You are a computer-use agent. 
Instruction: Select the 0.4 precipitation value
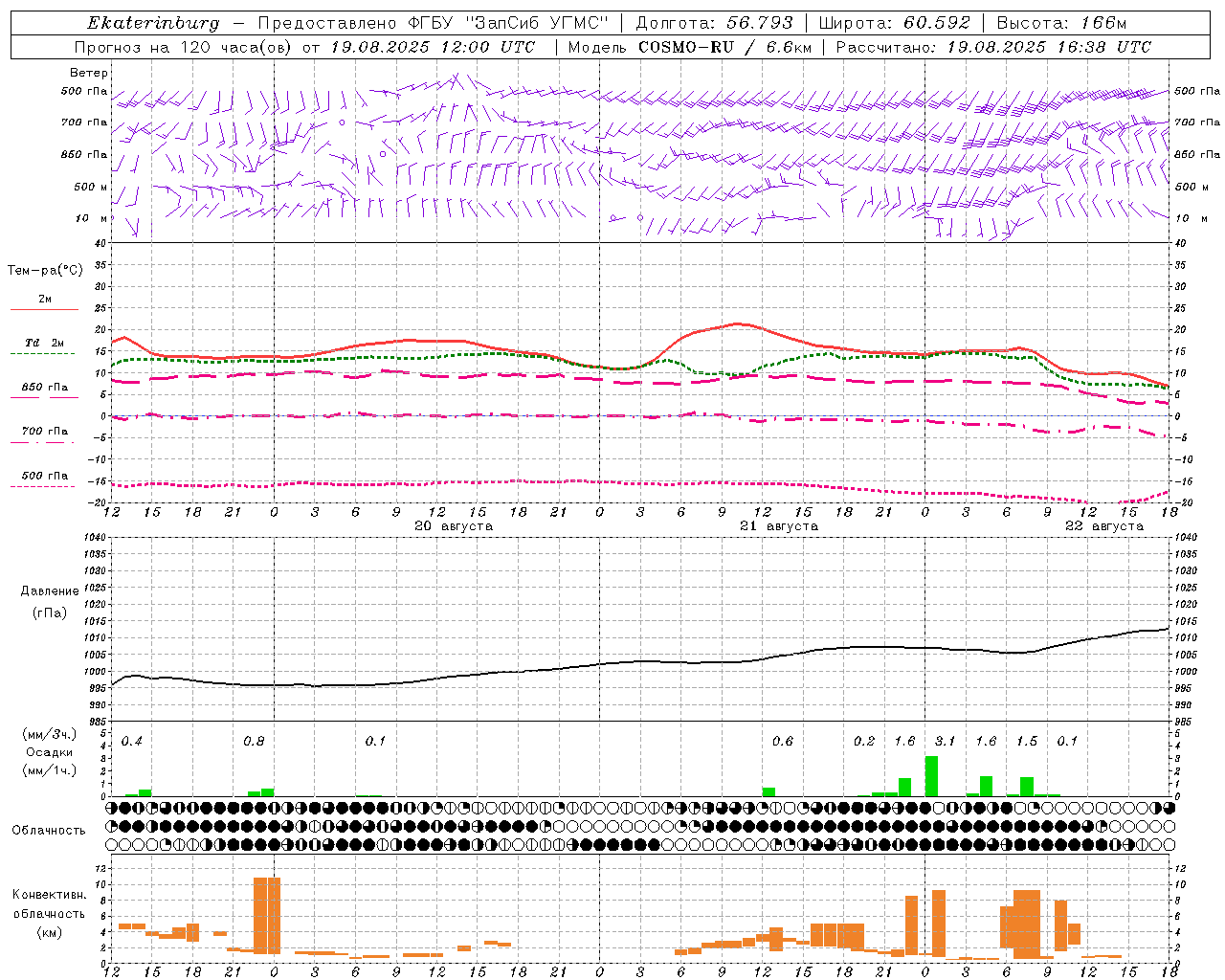(132, 742)
